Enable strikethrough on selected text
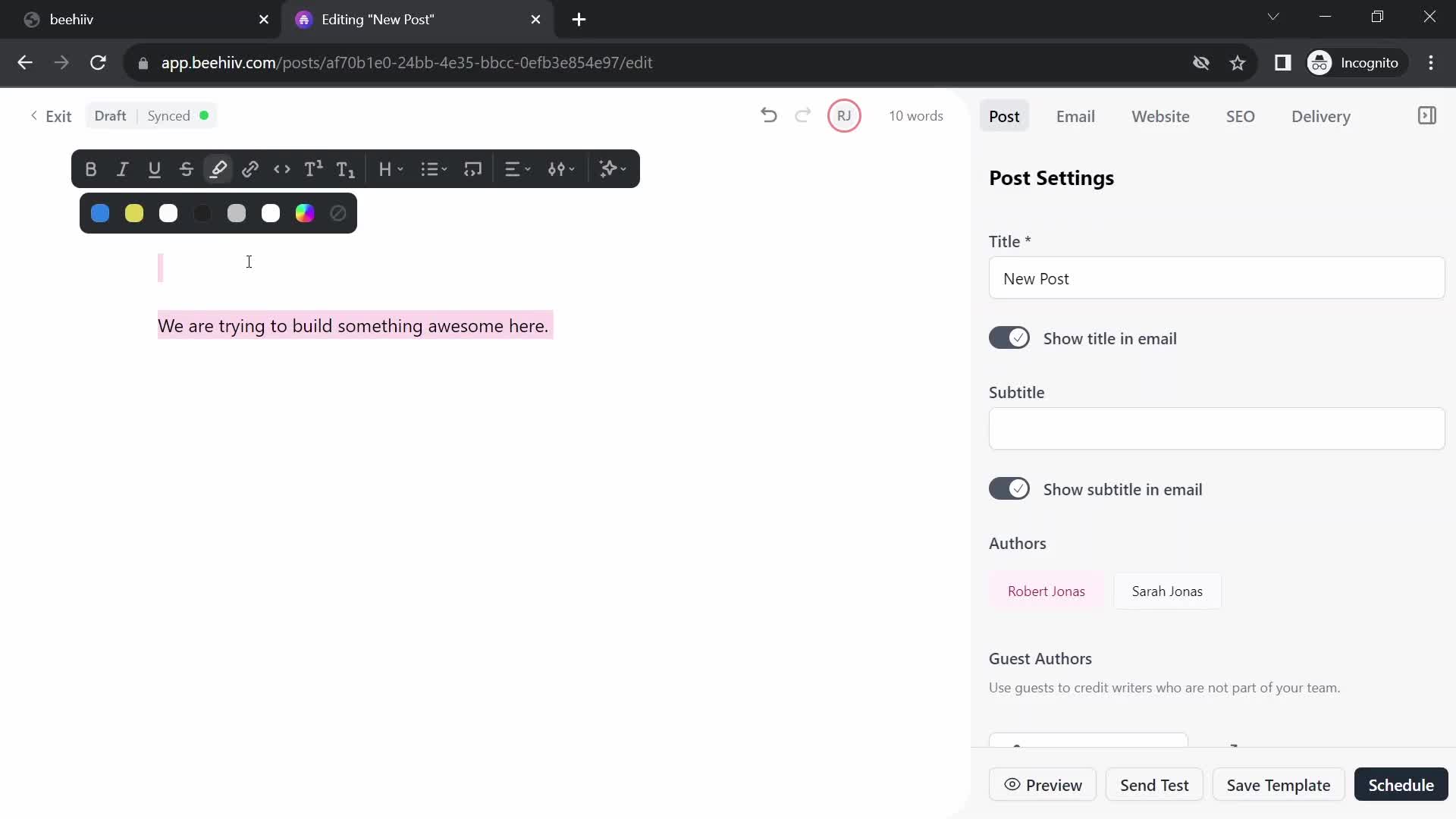This screenshot has height=819, width=1456. 186,169
